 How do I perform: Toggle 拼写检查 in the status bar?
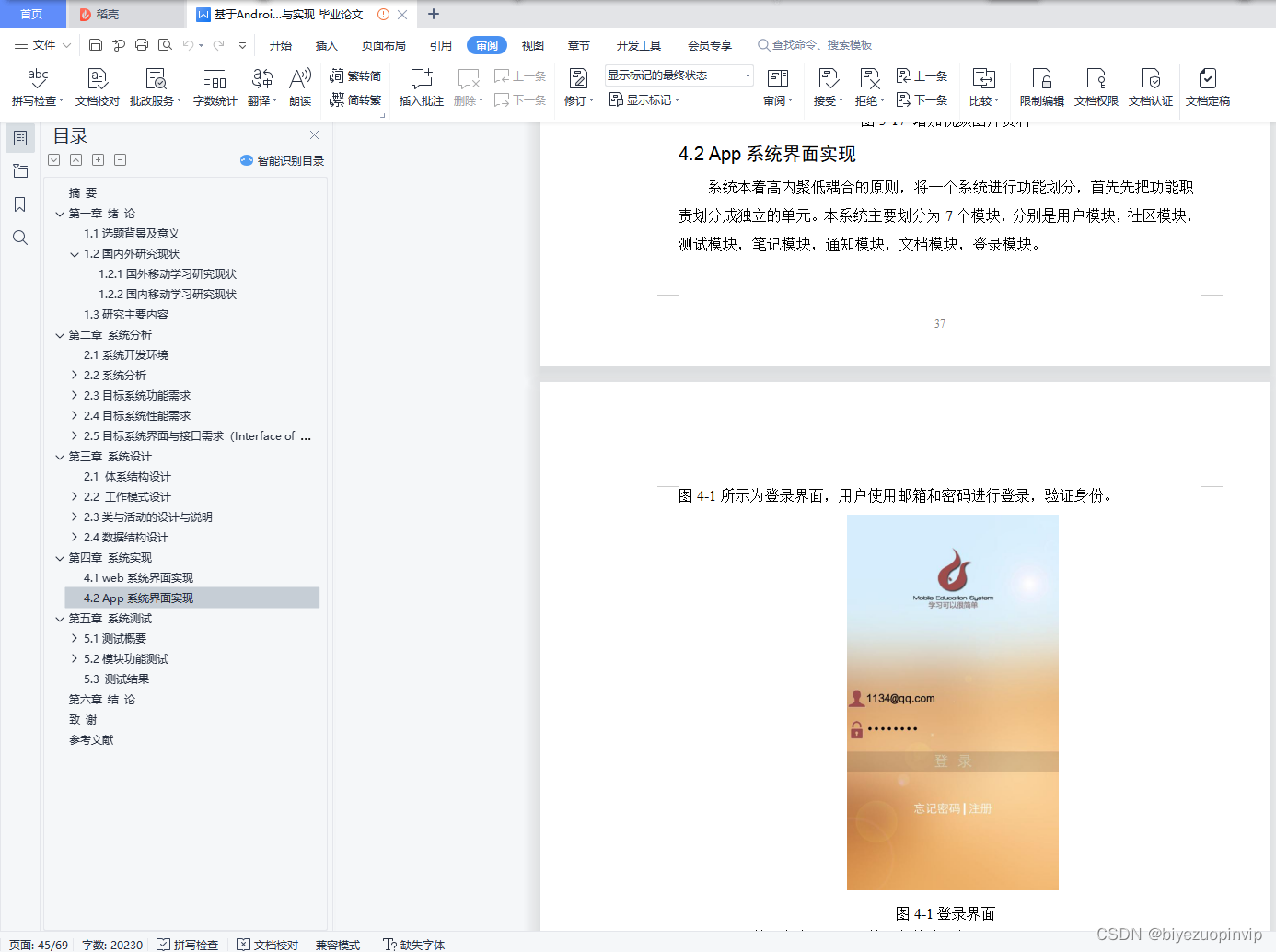(x=189, y=945)
